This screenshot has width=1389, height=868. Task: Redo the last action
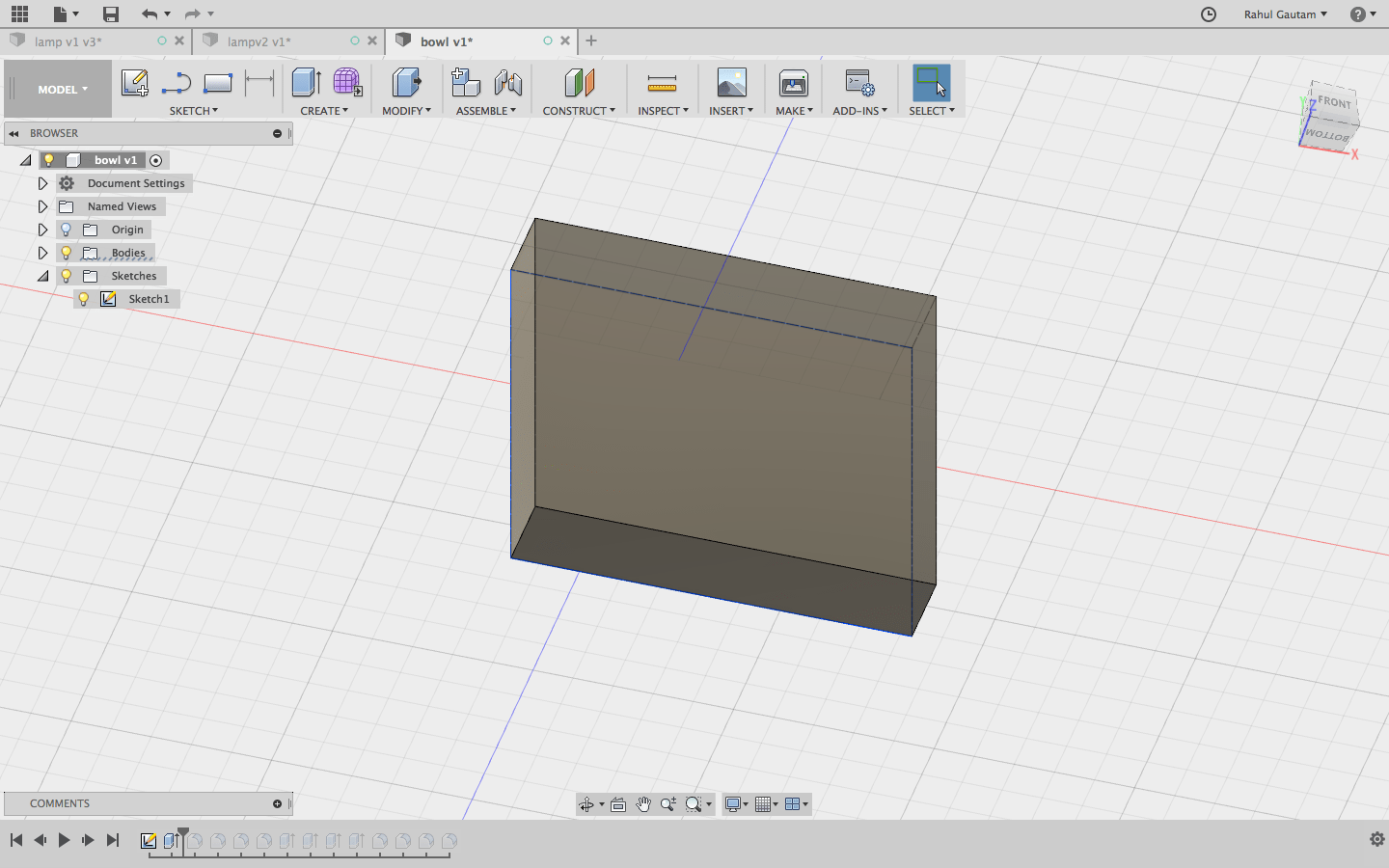point(192,14)
